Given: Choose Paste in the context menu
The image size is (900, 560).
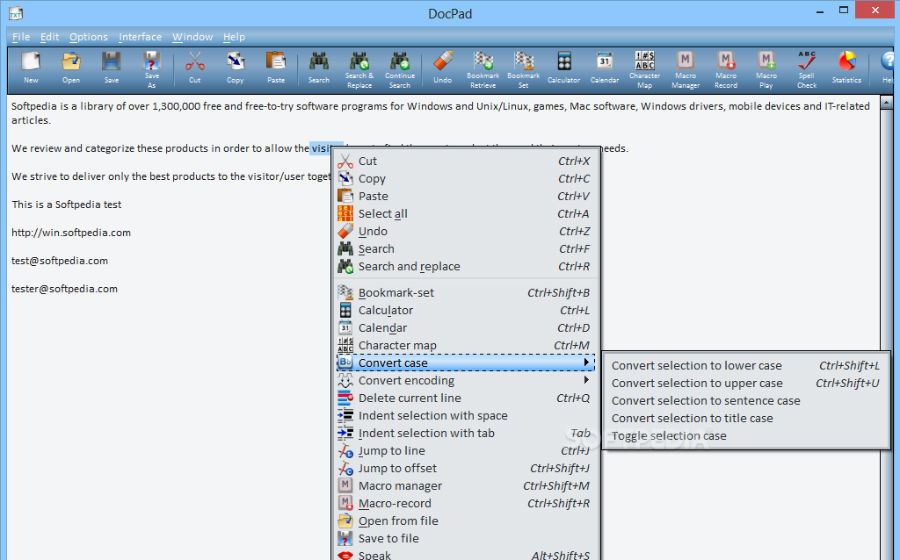Looking at the screenshot, I should 465,196.
